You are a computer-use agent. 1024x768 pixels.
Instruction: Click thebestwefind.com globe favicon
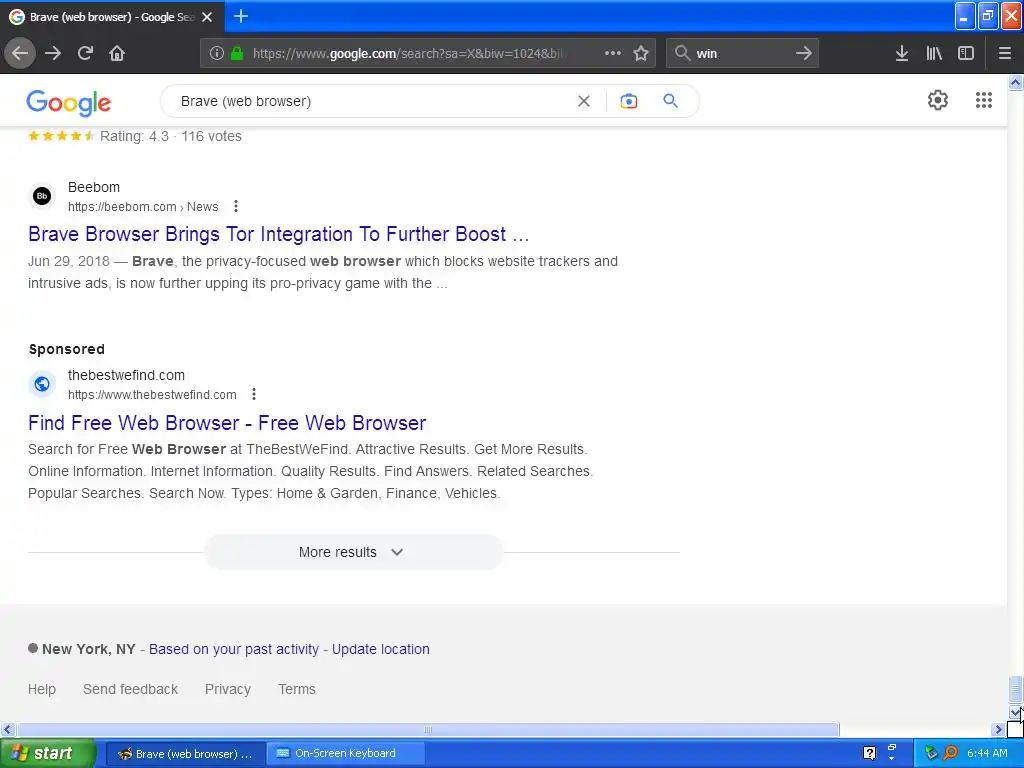42,384
